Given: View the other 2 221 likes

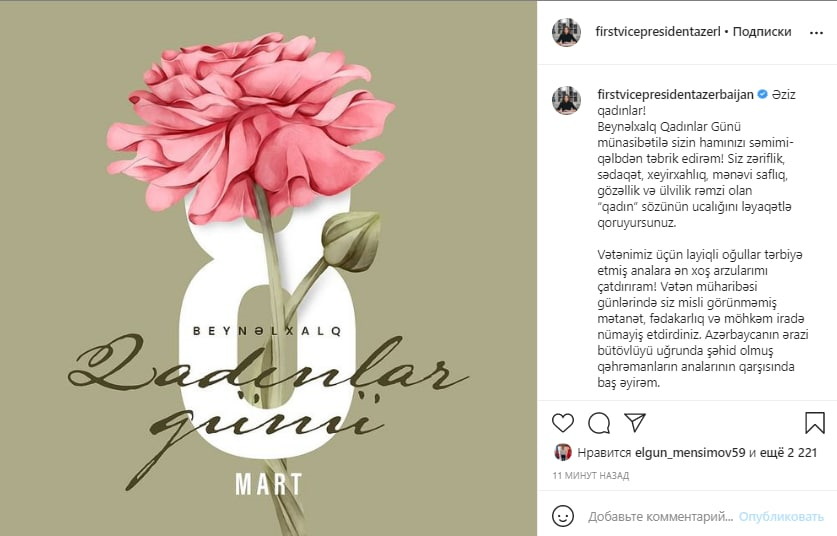Looking at the screenshot, I should pyautogui.click(x=788, y=453).
